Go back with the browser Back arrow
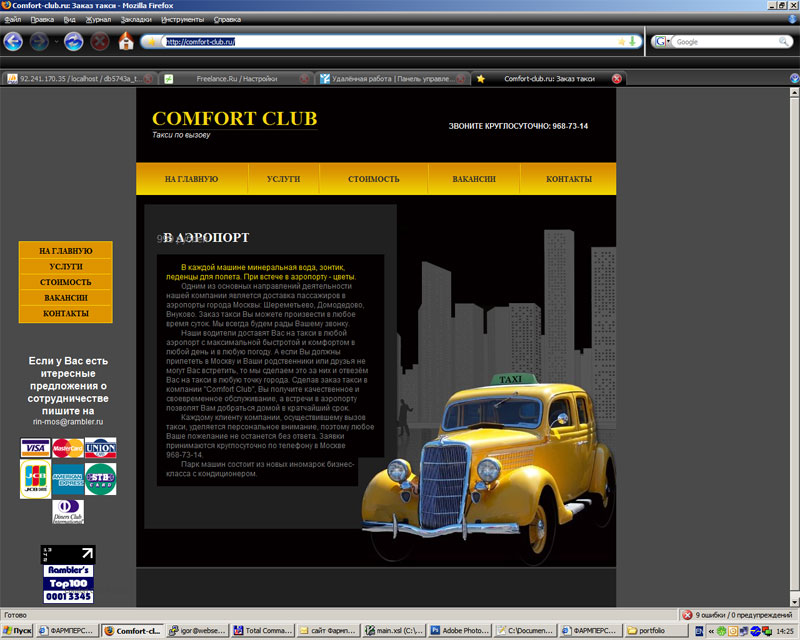Image resolution: width=800 pixels, height=640 pixels. [x=13, y=41]
